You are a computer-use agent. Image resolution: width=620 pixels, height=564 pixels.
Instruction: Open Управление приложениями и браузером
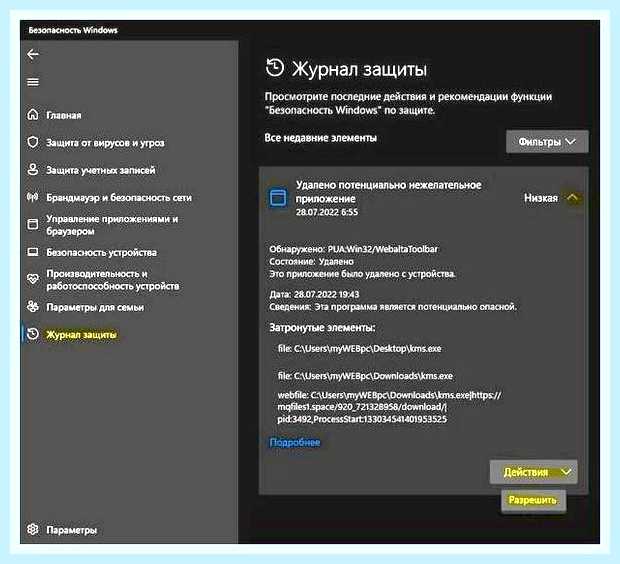(x=112, y=225)
